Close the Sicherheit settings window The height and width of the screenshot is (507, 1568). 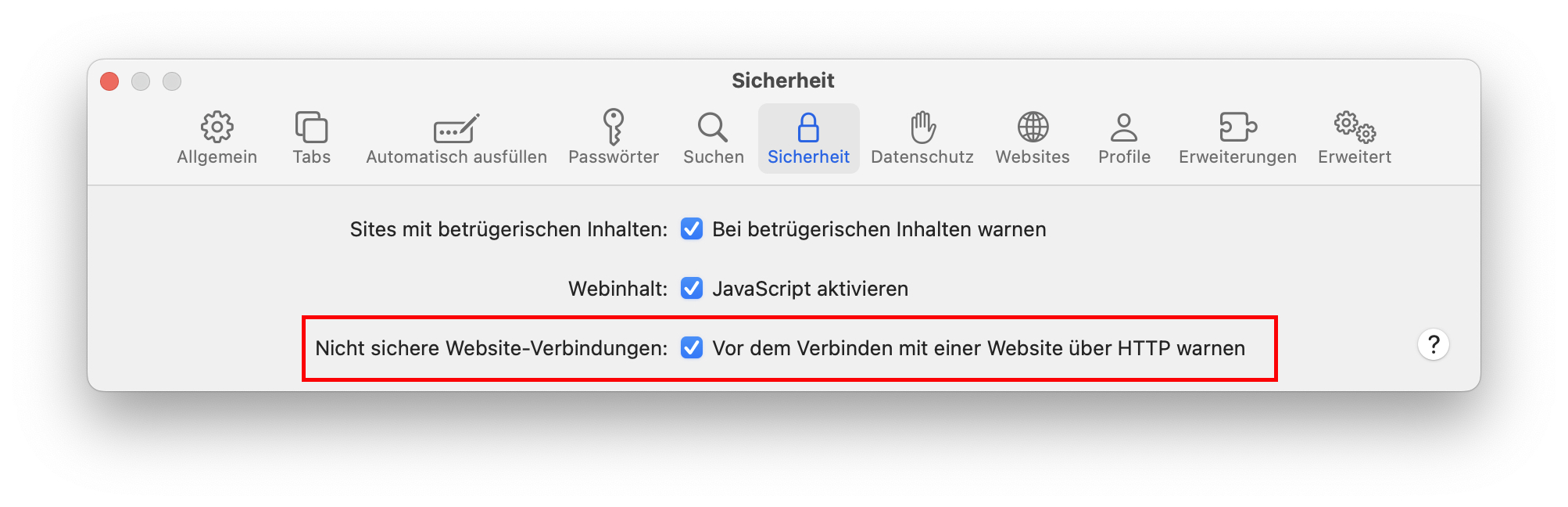110,81
